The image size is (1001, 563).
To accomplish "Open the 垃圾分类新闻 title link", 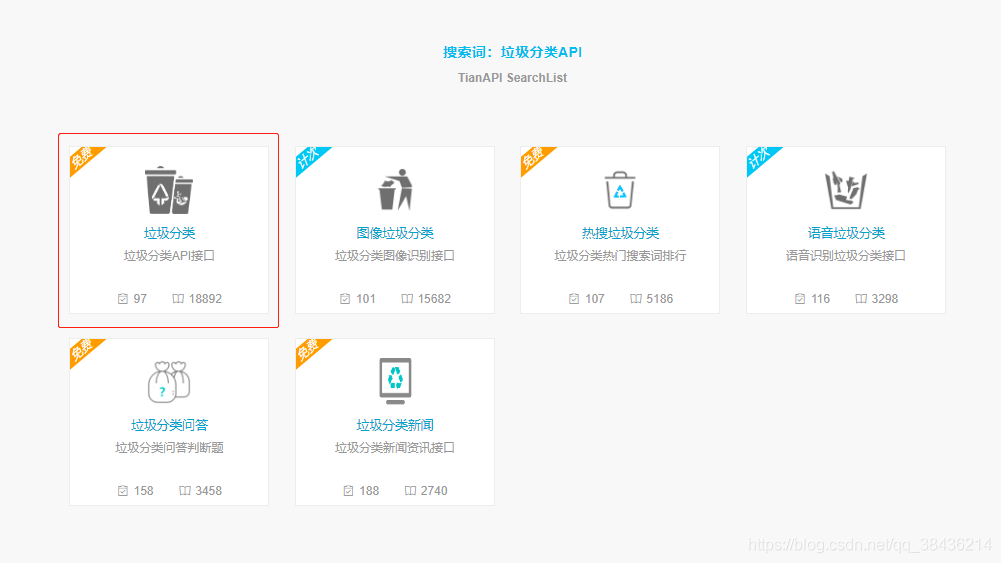I will tap(395, 426).
